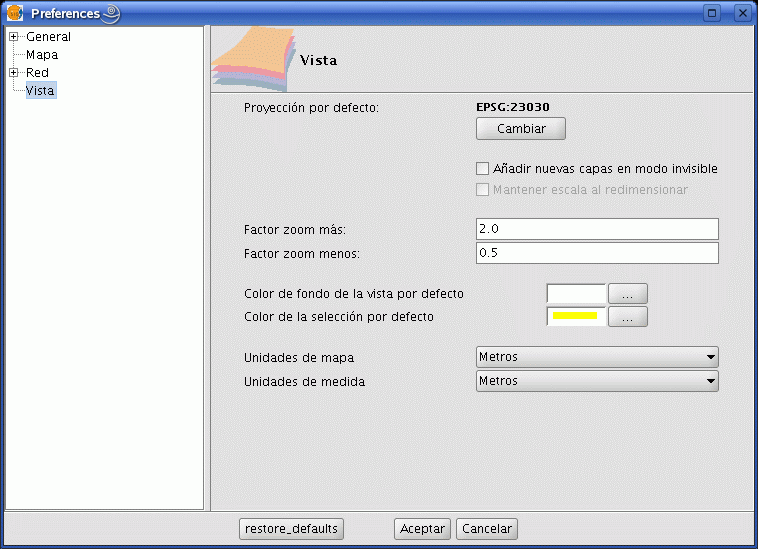The width and height of the screenshot is (758, 549).
Task: Click the Cancelar button
Action: [487, 529]
